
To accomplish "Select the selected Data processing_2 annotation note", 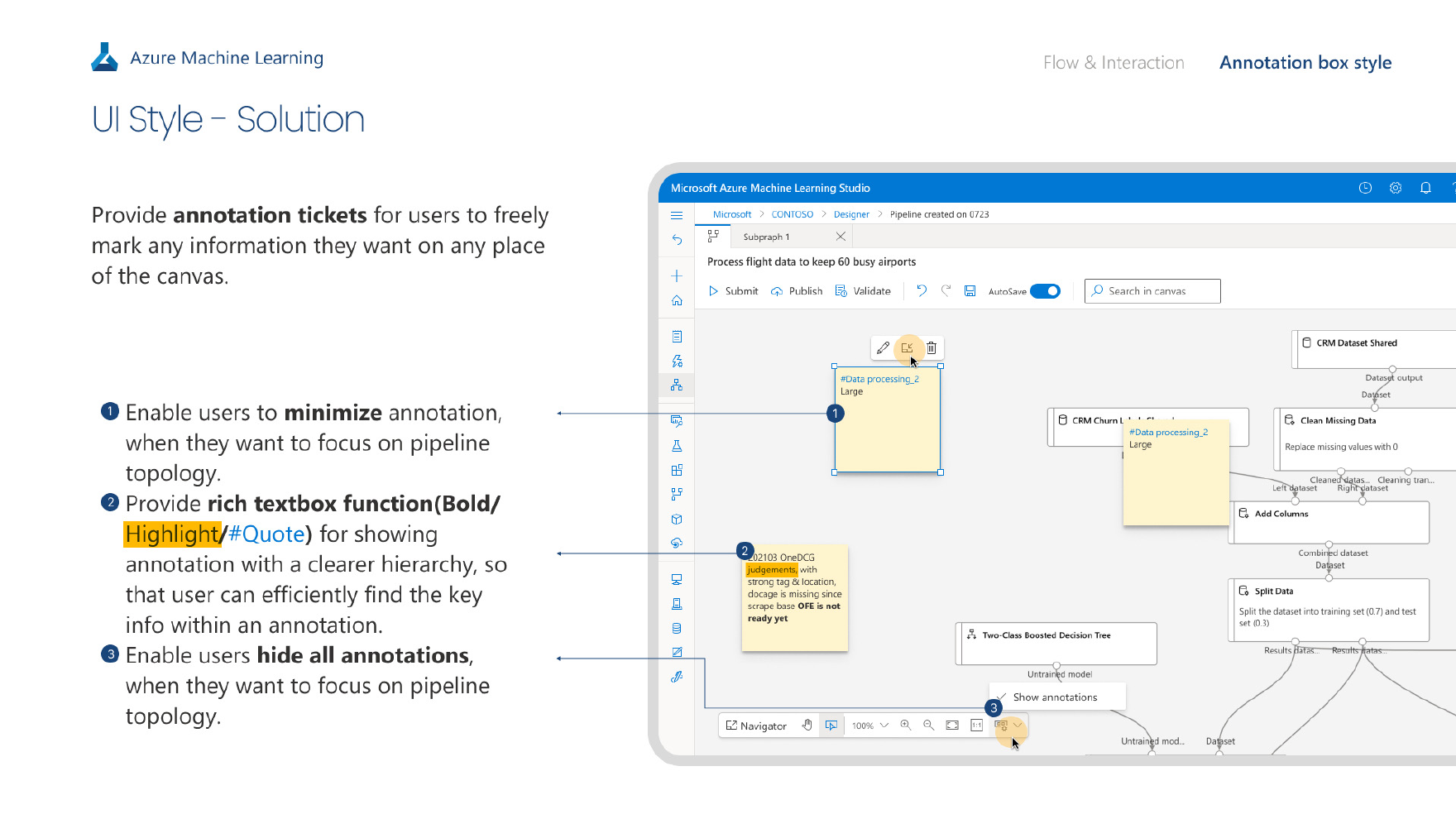I will click(x=887, y=419).
